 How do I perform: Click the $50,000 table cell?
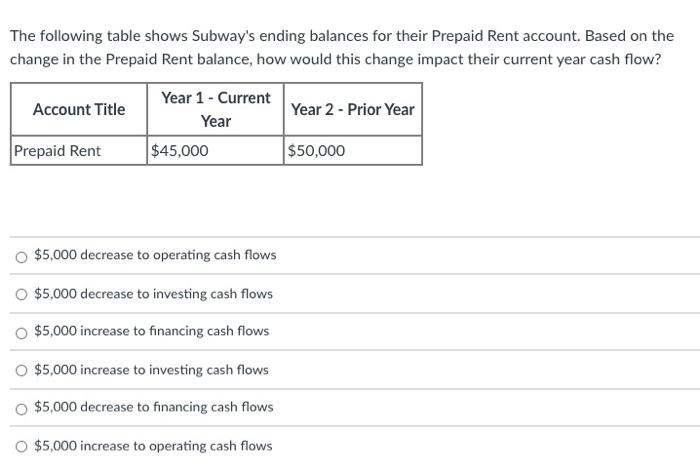pos(353,150)
